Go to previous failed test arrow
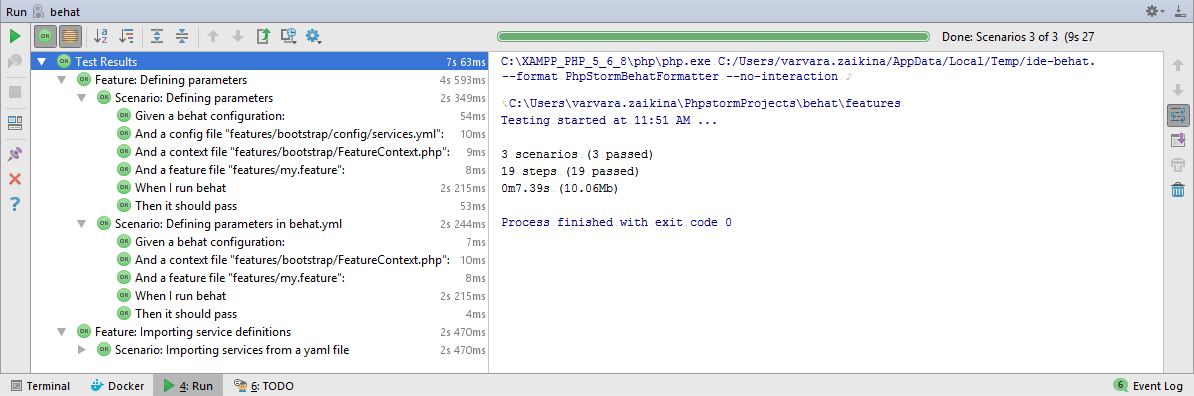This screenshot has width=1194, height=396. 212,36
